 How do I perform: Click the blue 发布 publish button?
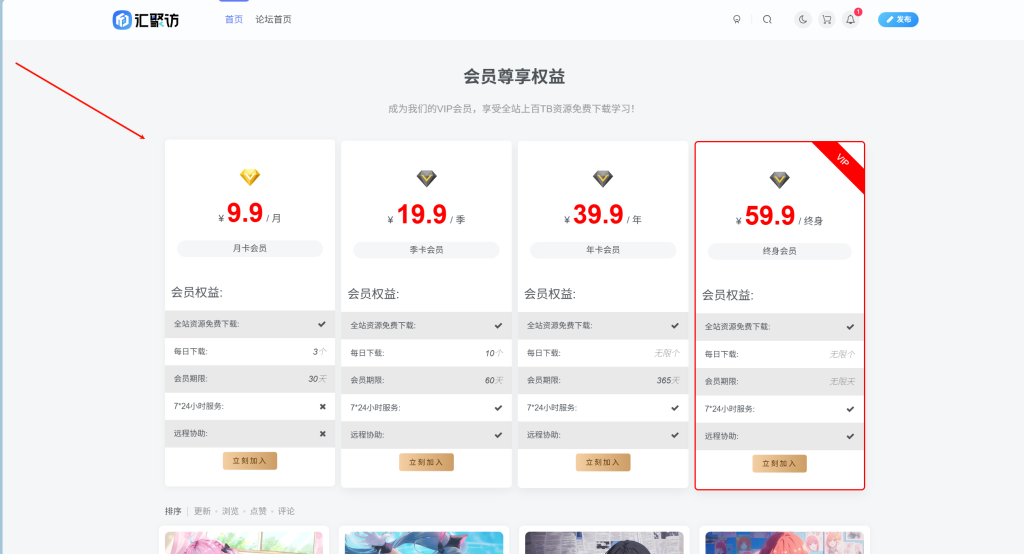898,20
